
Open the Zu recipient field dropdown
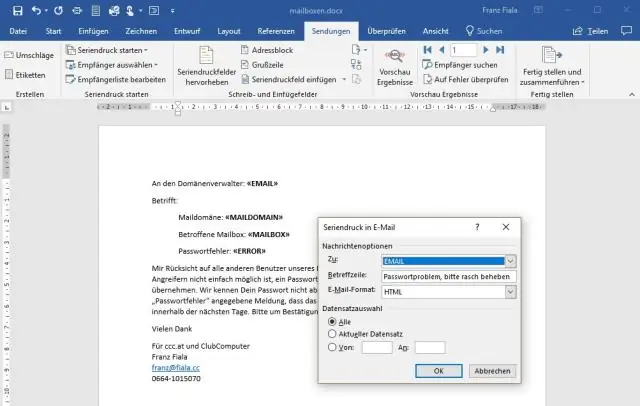click(x=510, y=261)
